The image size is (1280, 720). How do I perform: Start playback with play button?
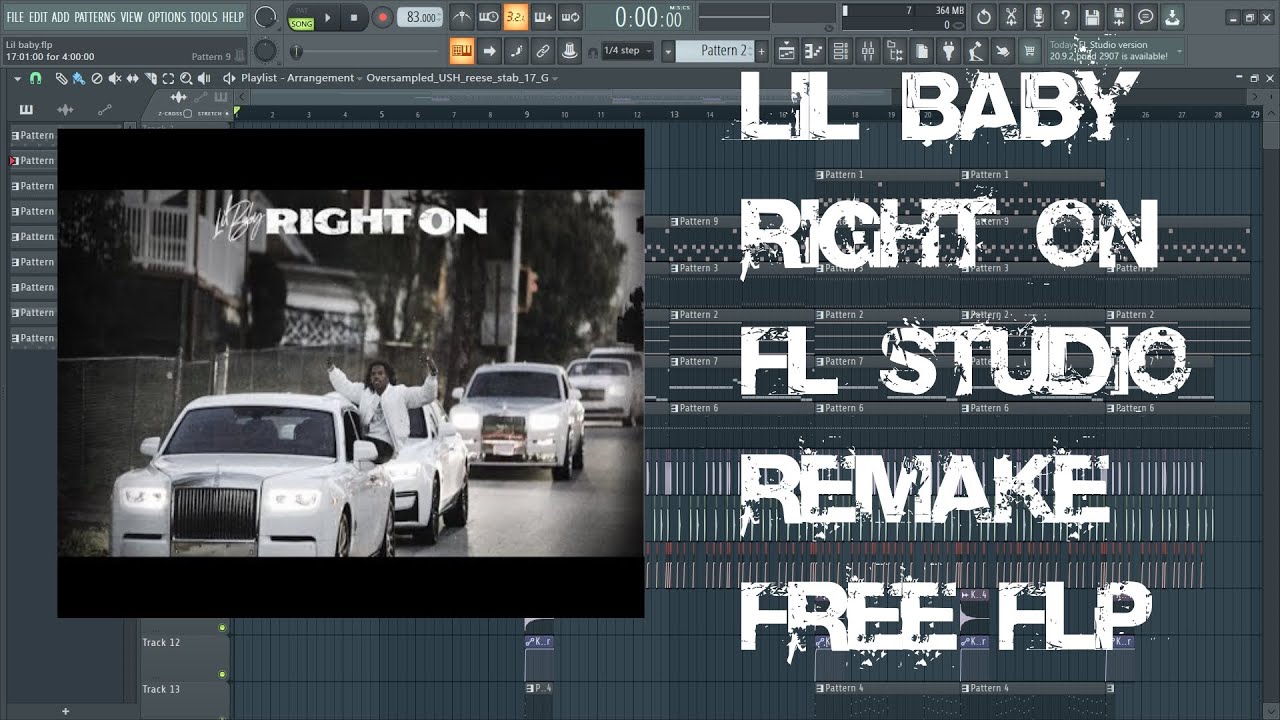[328, 17]
